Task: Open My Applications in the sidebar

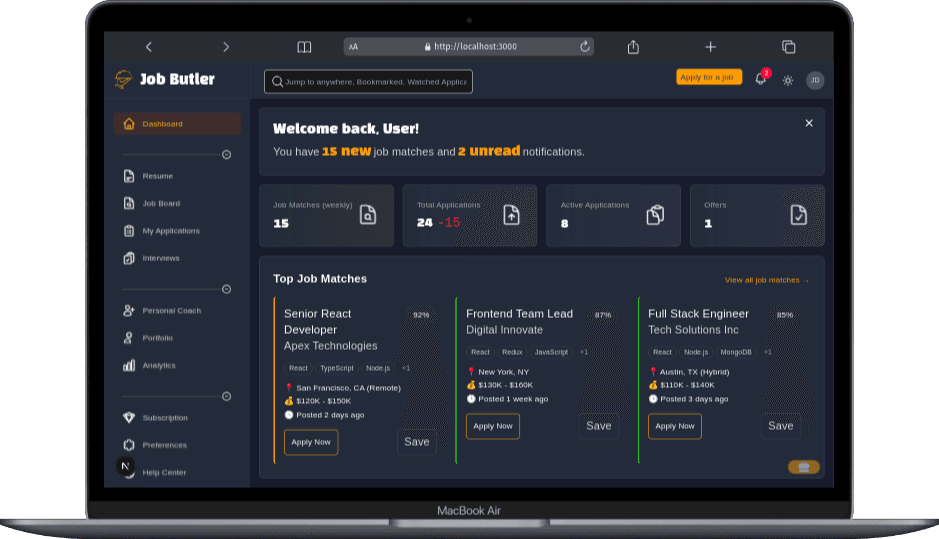Action: [177, 231]
